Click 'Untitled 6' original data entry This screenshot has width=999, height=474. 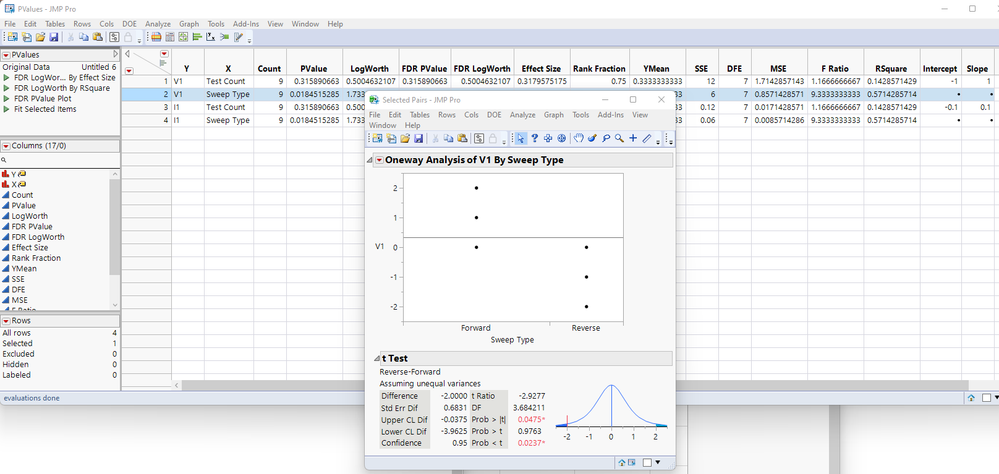[99, 67]
